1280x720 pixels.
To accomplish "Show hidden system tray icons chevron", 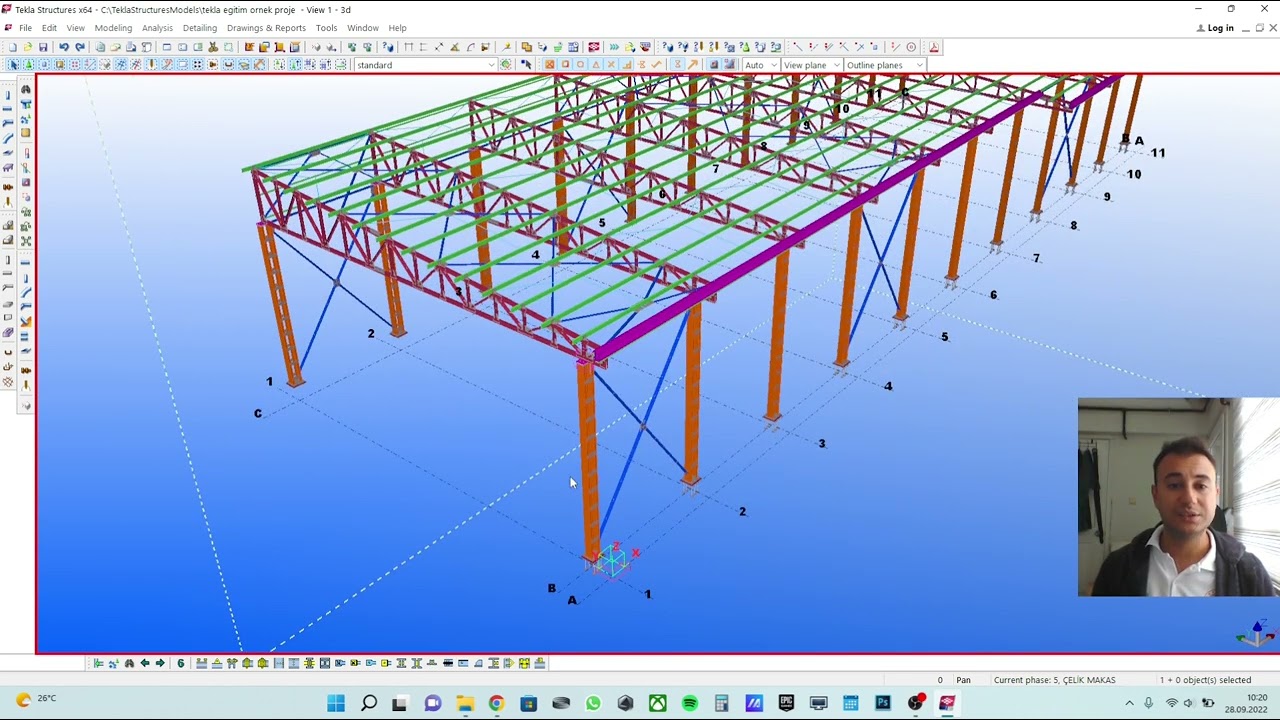I will coord(1129,703).
